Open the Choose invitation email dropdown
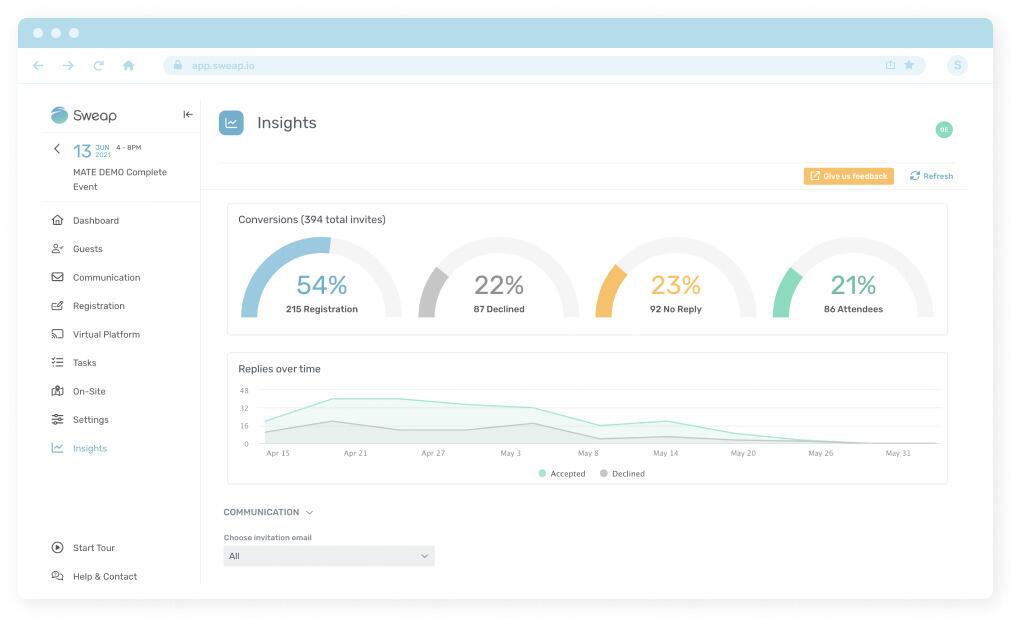Image resolution: width=1019 pixels, height=625 pixels. 328,556
